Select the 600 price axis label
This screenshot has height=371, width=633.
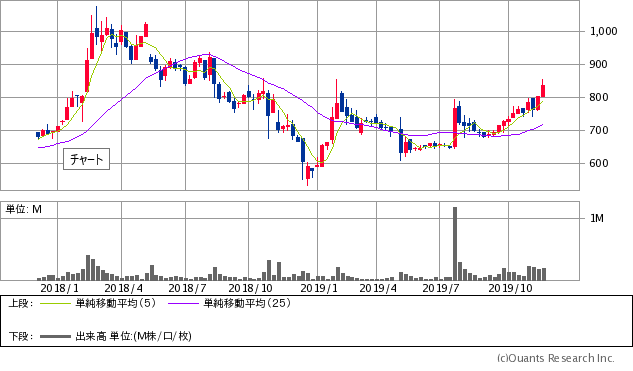coord(598,163)
